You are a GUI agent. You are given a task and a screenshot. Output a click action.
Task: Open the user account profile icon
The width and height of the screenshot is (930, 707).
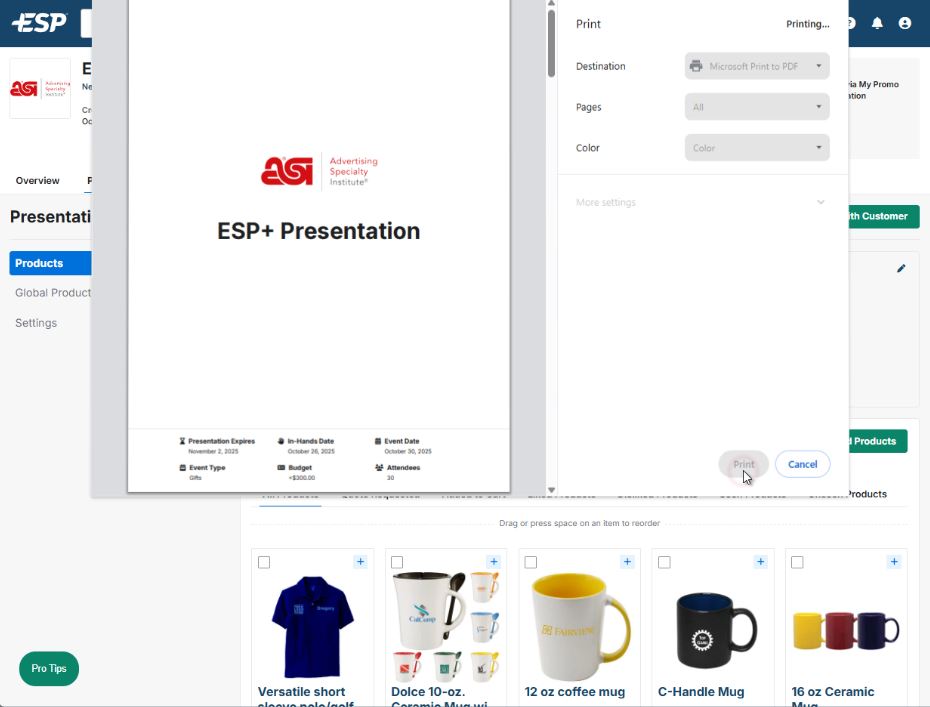coord(905,23)
